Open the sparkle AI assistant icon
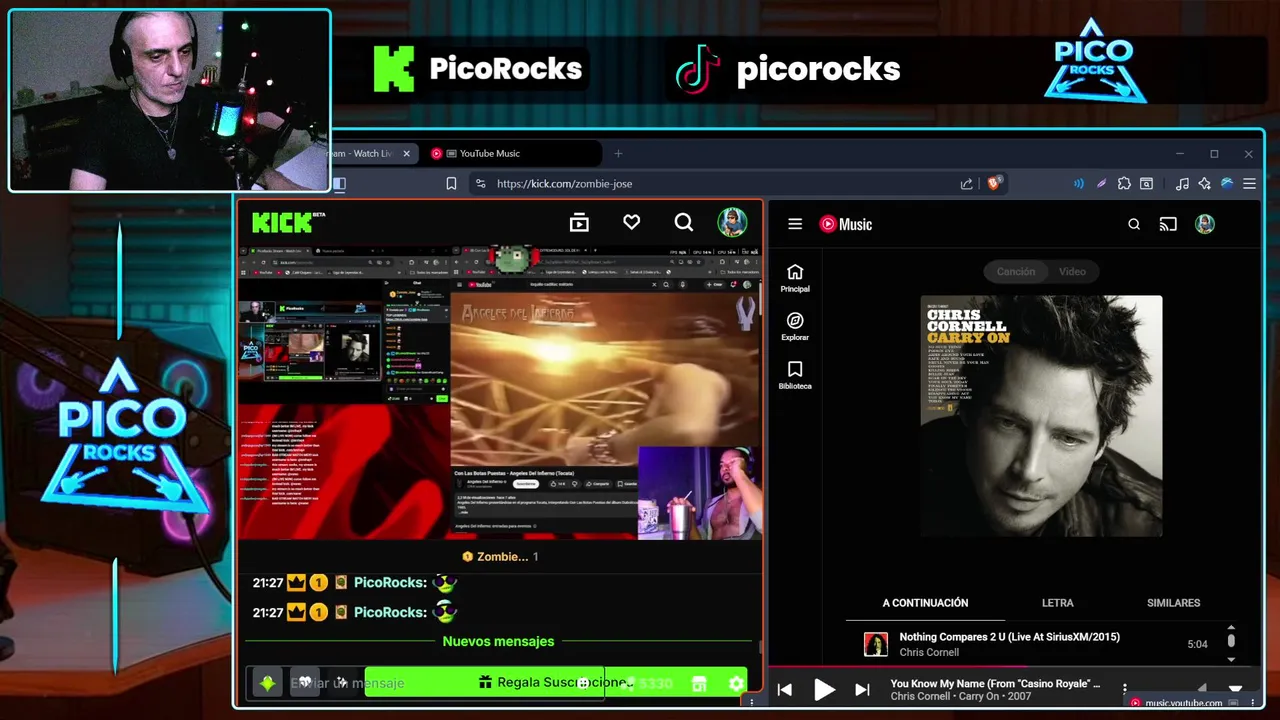 [x=1204, y=184]
